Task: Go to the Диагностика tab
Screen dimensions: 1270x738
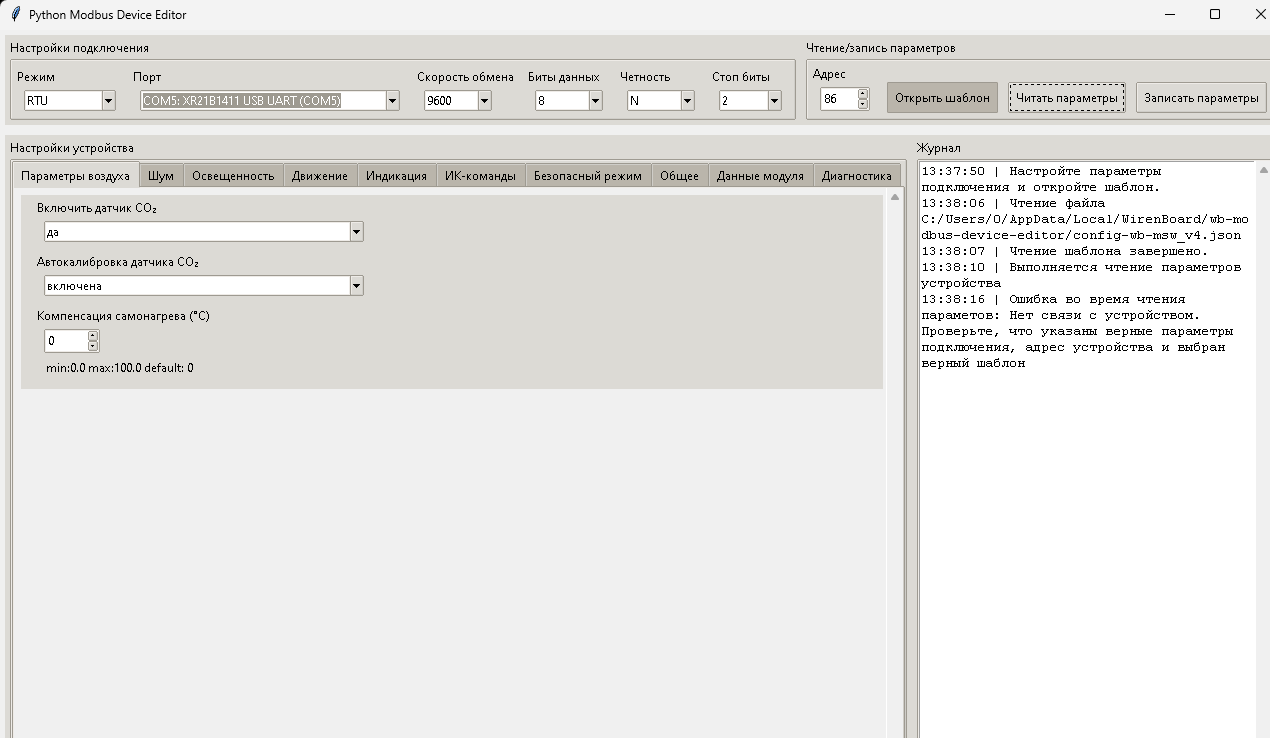Action: (x=856, y=176)
